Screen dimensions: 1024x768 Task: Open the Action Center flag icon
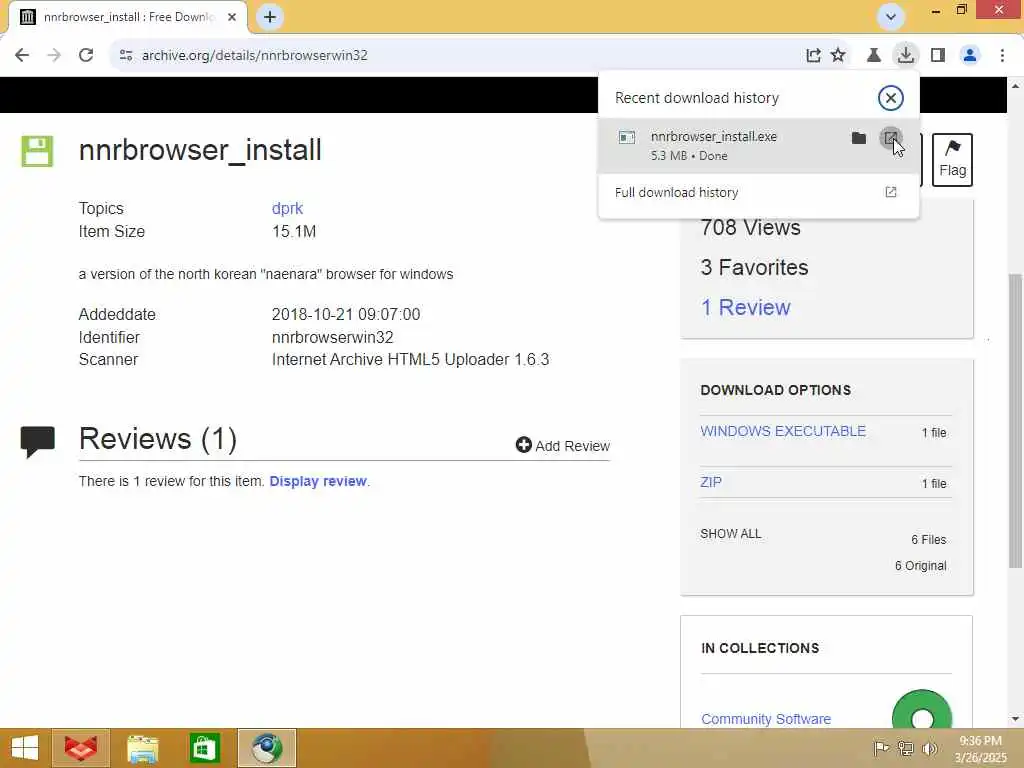pyautogui.click(x=880, y=748)
